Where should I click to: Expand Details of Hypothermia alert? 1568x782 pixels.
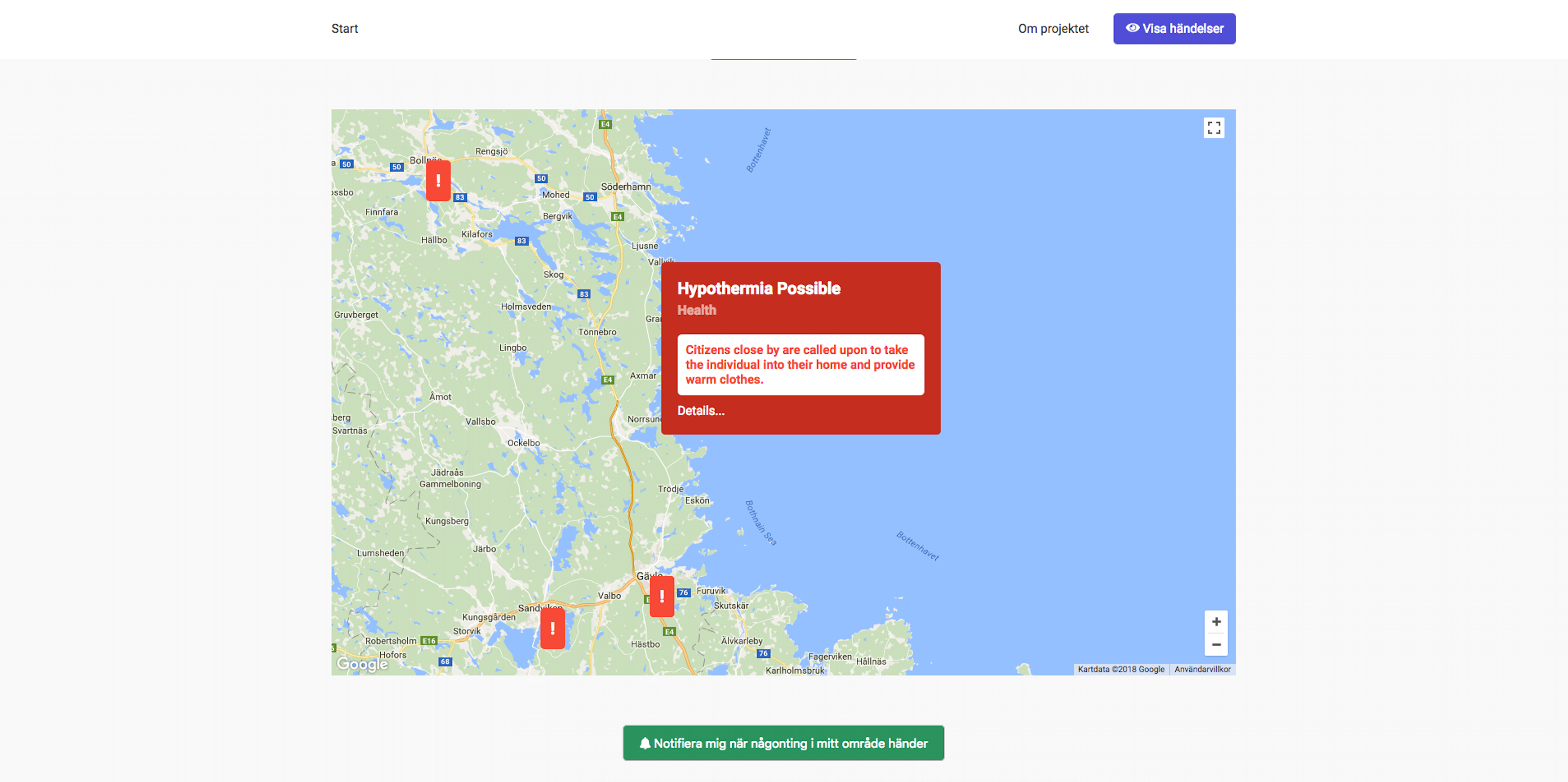[701, 411]
